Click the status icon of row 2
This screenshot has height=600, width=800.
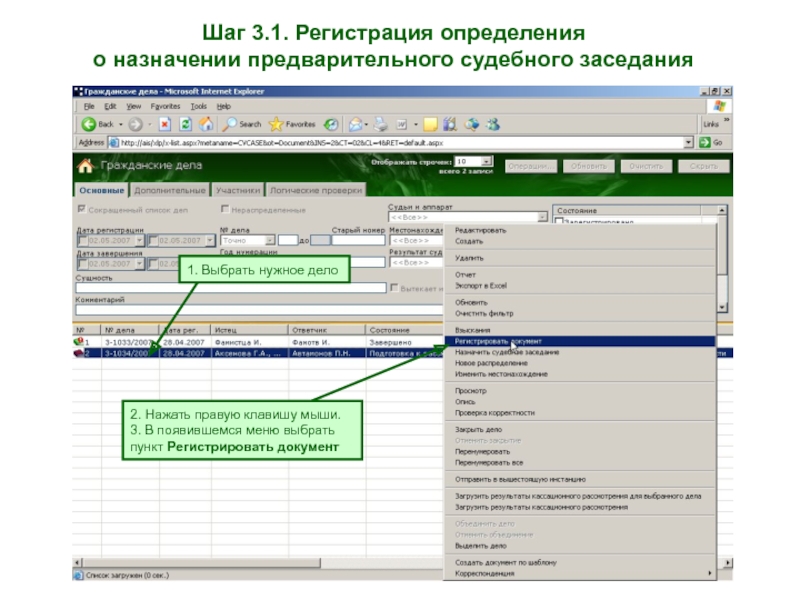point(79,353)
